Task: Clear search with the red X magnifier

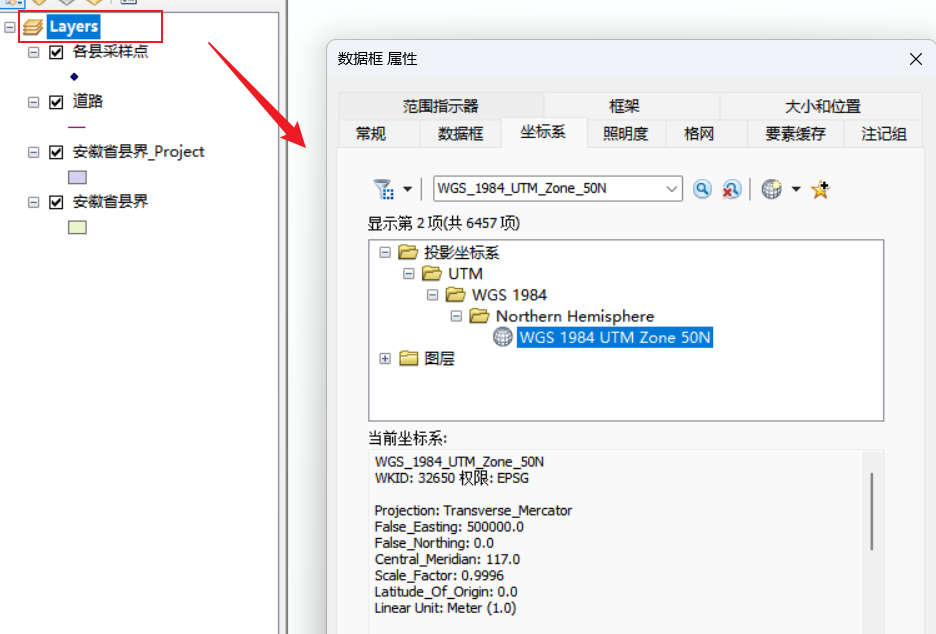Action: coord(732,189)
